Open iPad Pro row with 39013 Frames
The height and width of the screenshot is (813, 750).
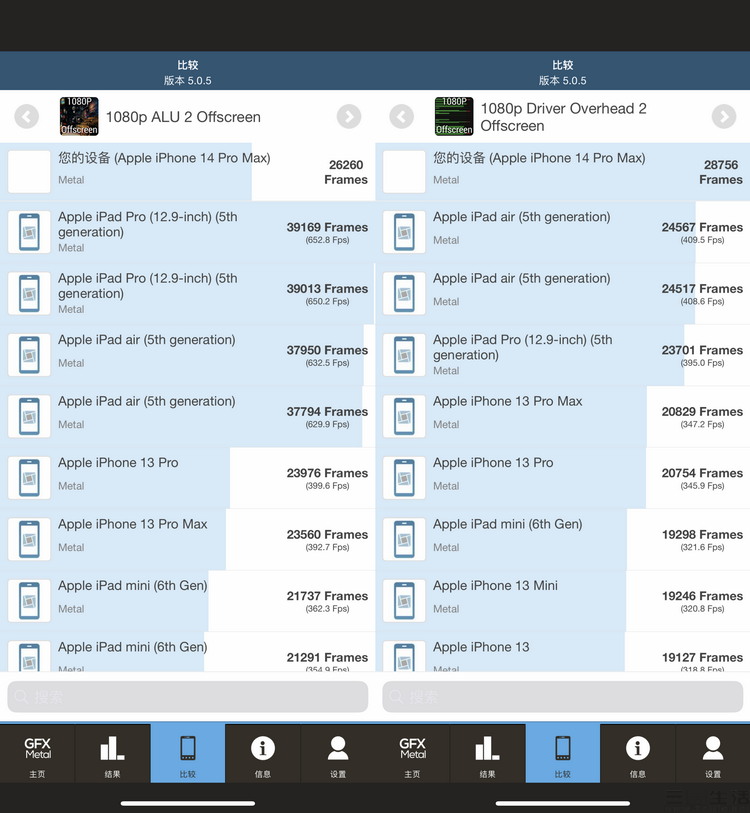[x=188, y=293]
